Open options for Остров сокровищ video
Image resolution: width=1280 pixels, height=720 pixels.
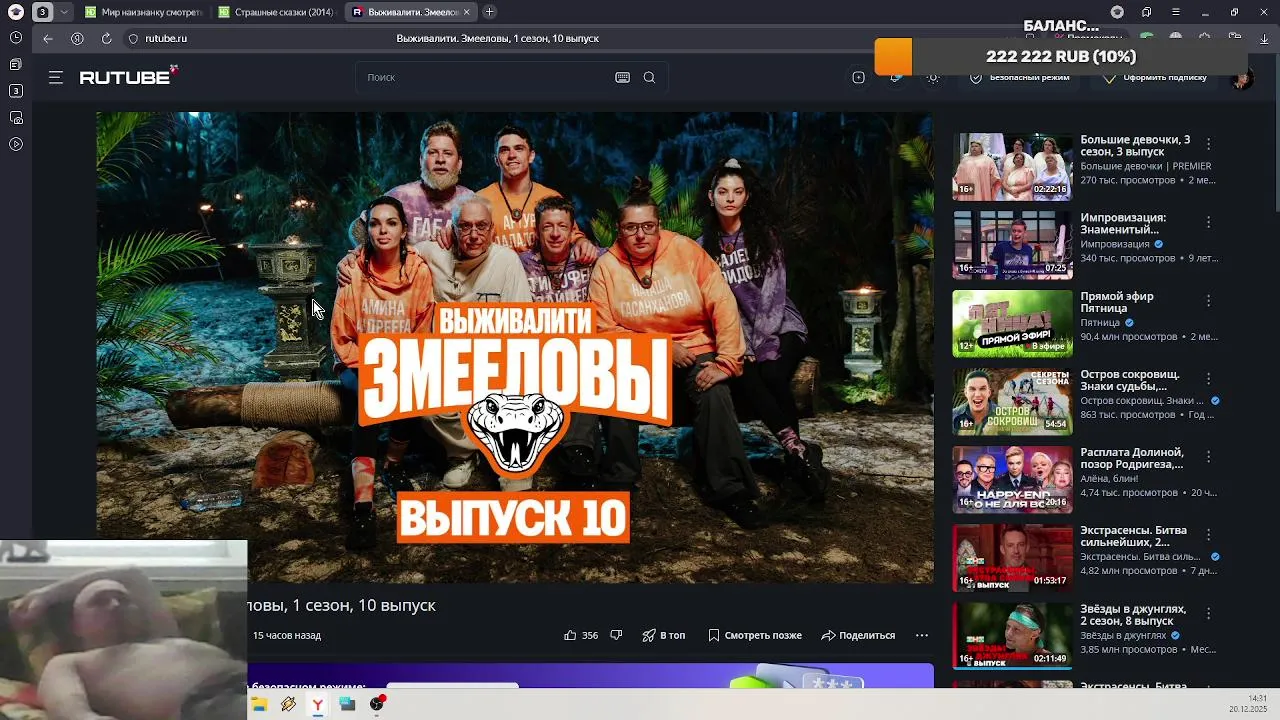pyautogui.click(x=1208, y=378)
